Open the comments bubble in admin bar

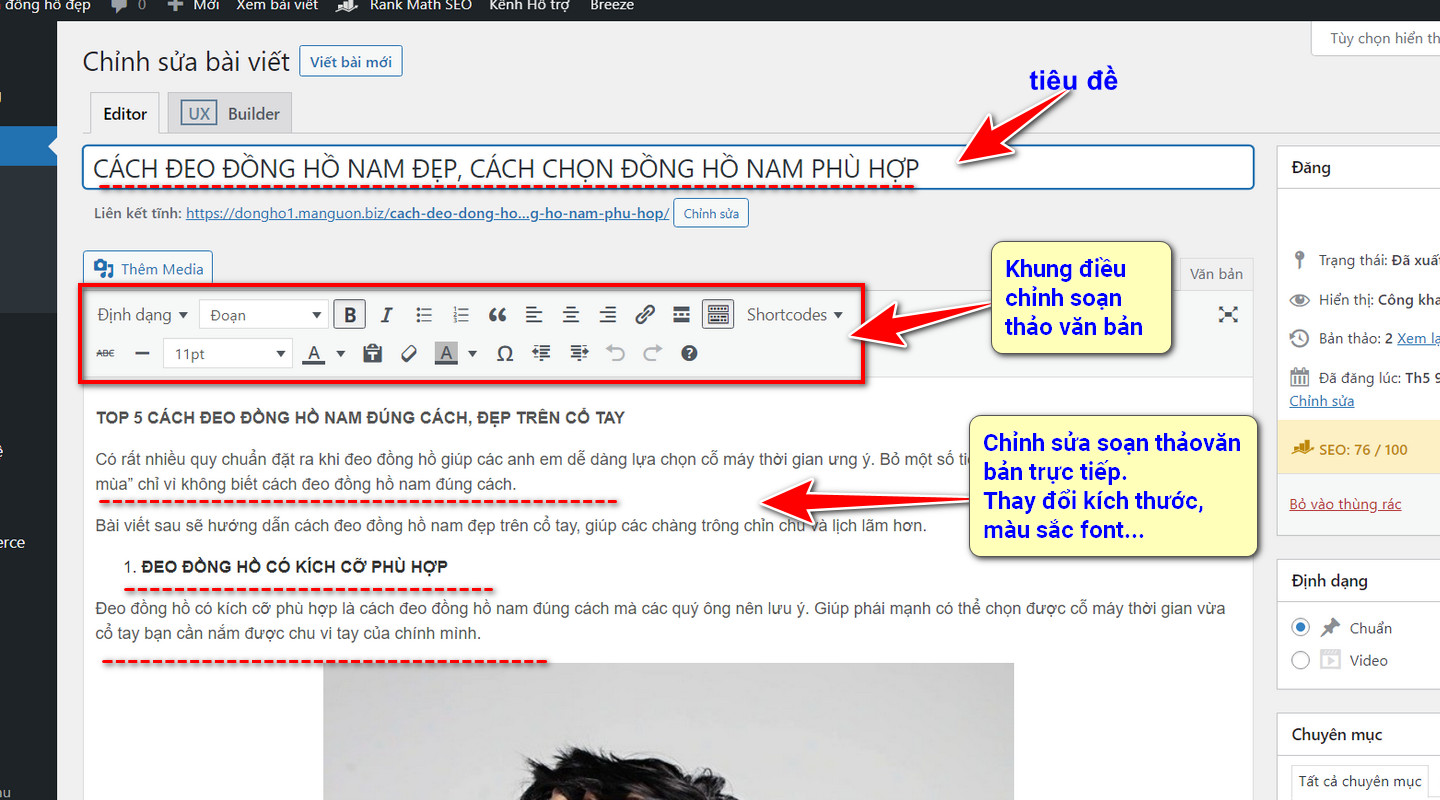pyautogui.click(x=127, y=6)
